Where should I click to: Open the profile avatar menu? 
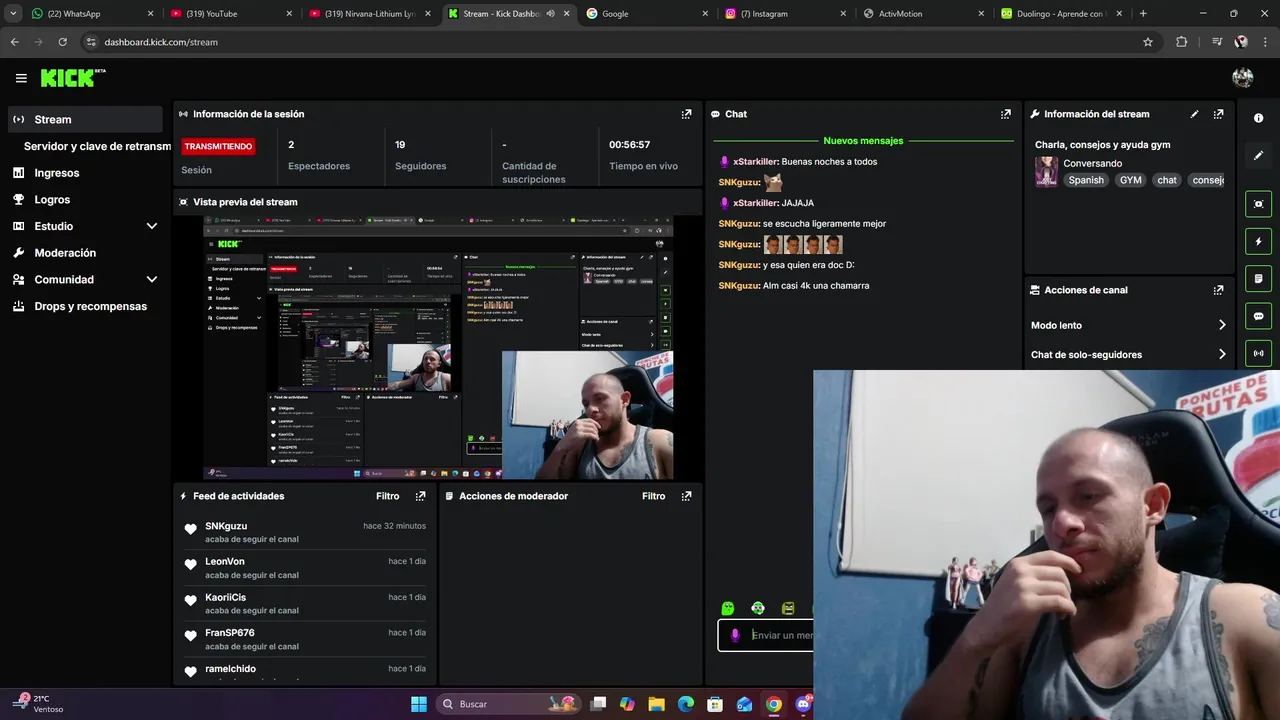[x=1243, y=78]
